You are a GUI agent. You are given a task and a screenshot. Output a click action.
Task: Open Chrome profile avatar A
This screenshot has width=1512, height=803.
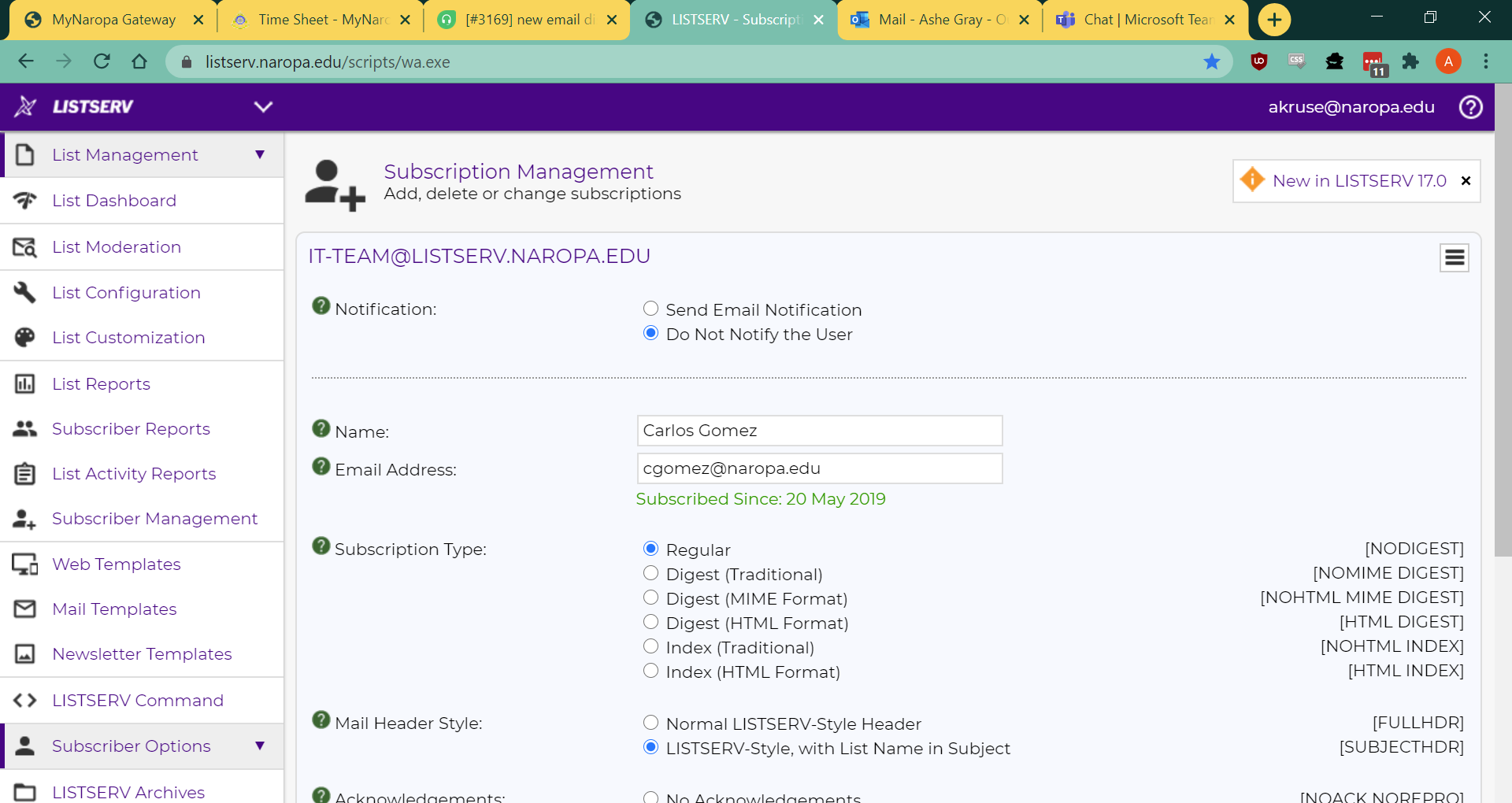pyautogui.click(x=1448, y=61)
